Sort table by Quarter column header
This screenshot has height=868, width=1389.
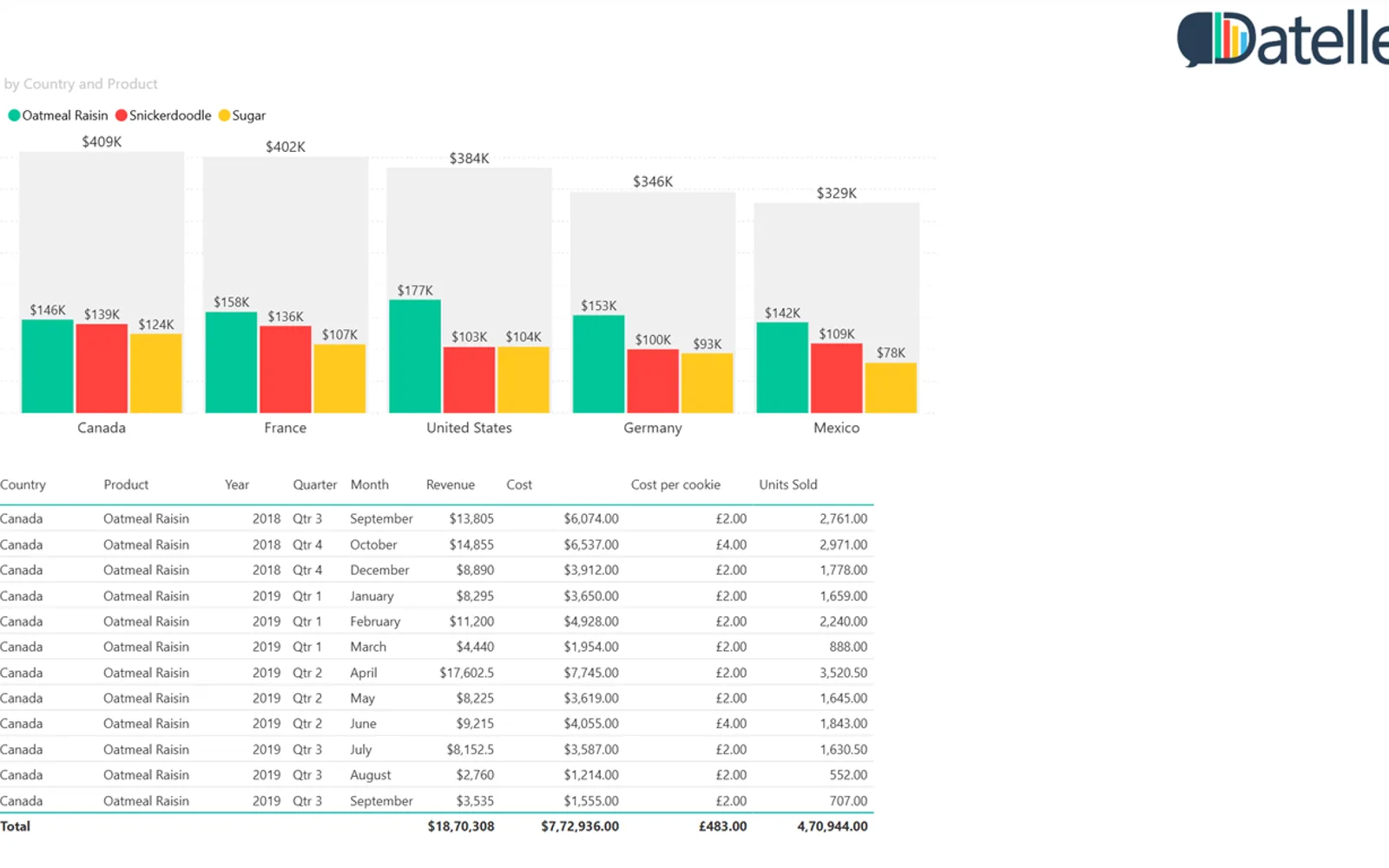pyautogui.click(x=314, y=484)
